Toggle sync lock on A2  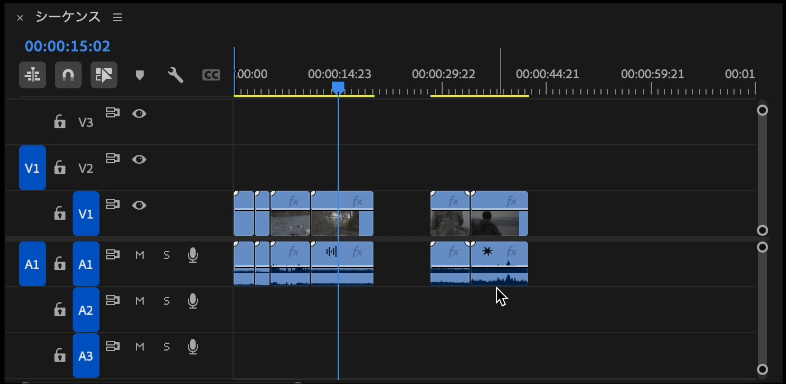tap(113, 300)
